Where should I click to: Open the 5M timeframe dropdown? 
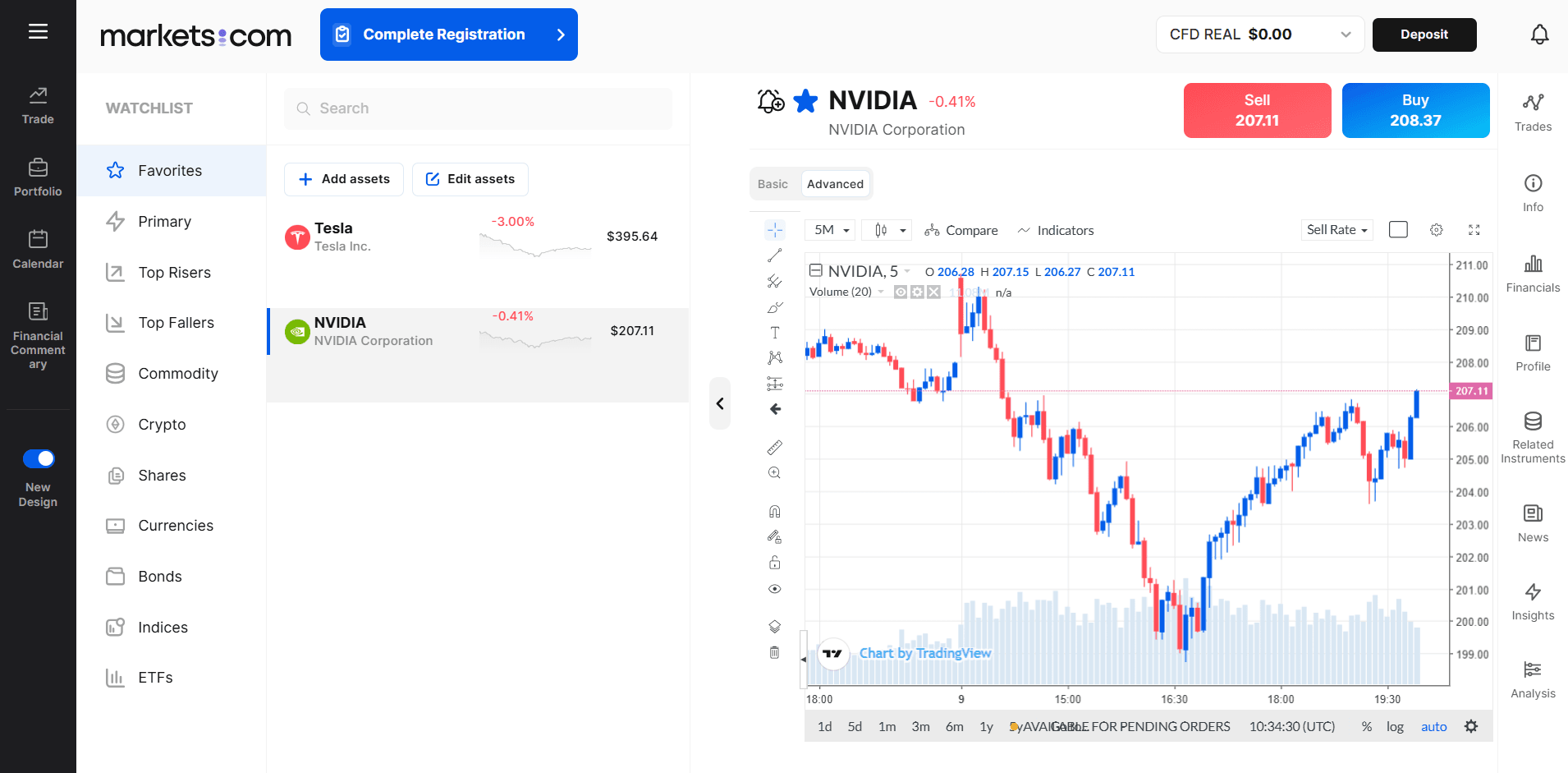tap(831, 230)
